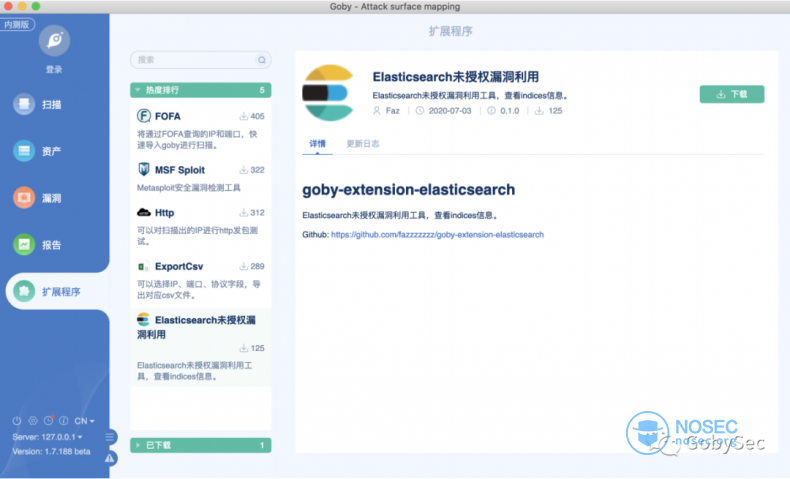Click the Elasticsearch未授权漏洞利用 detail title
The height and width of the screenshot is (479, 790).
click(455, 77)
